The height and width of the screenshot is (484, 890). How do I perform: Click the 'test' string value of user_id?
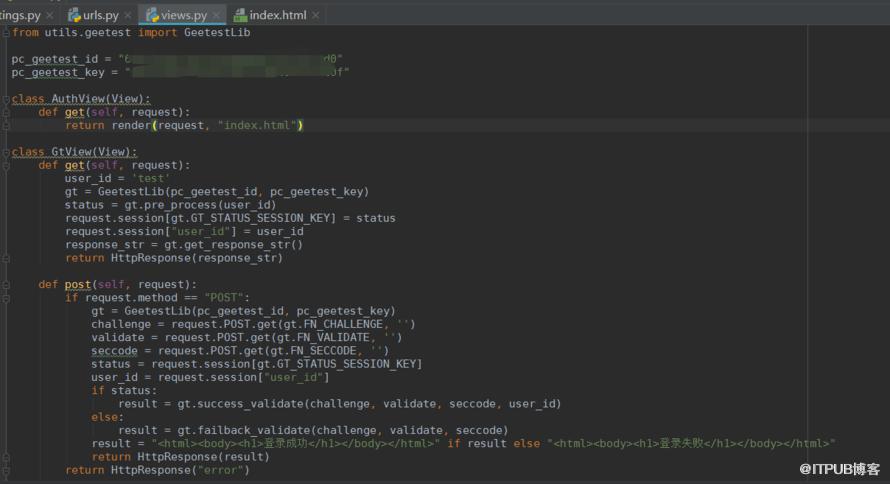point(150,179)
